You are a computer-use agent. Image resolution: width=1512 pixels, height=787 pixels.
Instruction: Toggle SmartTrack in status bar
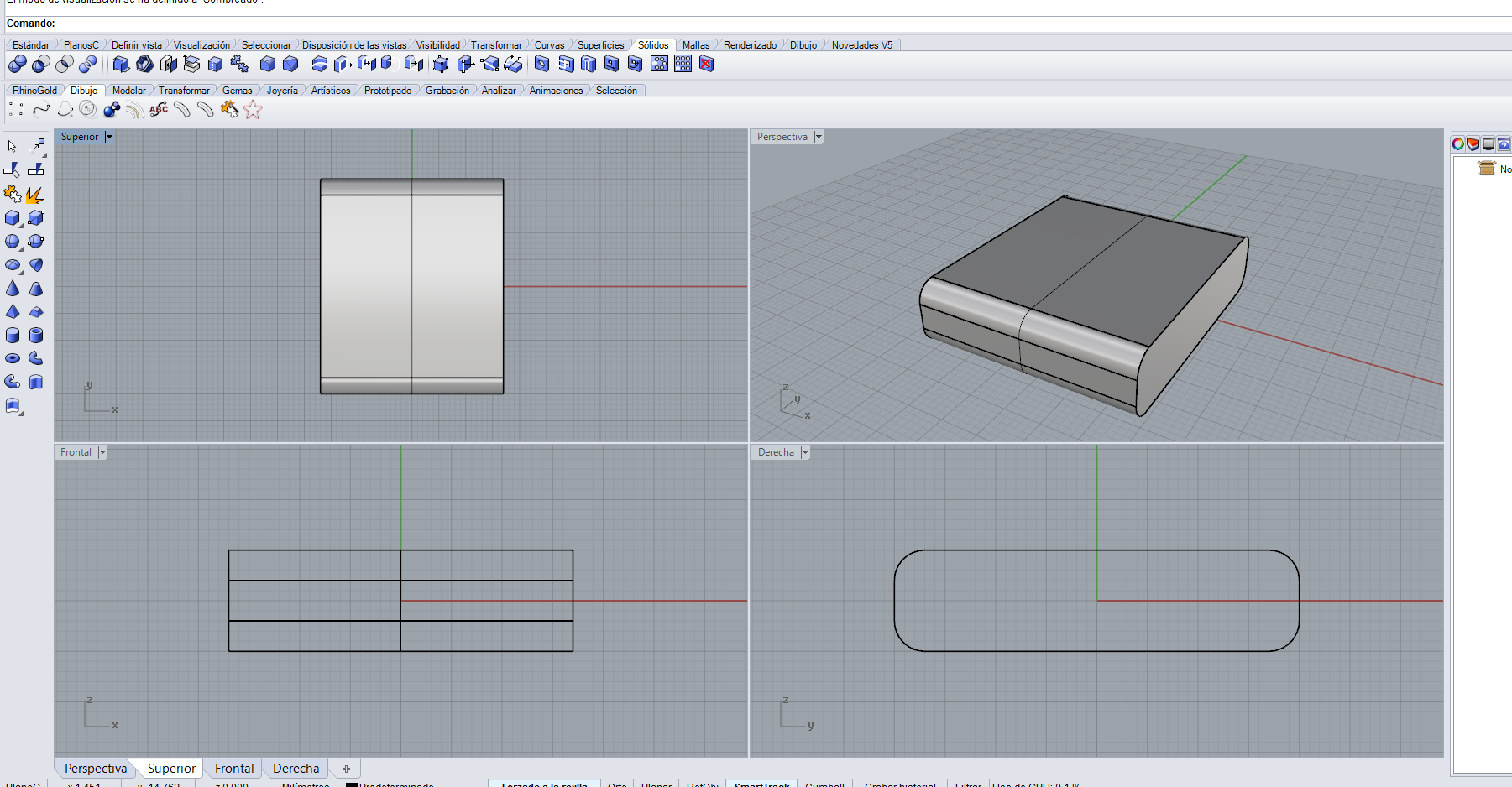pyautogui.click(x=761, y=784)
